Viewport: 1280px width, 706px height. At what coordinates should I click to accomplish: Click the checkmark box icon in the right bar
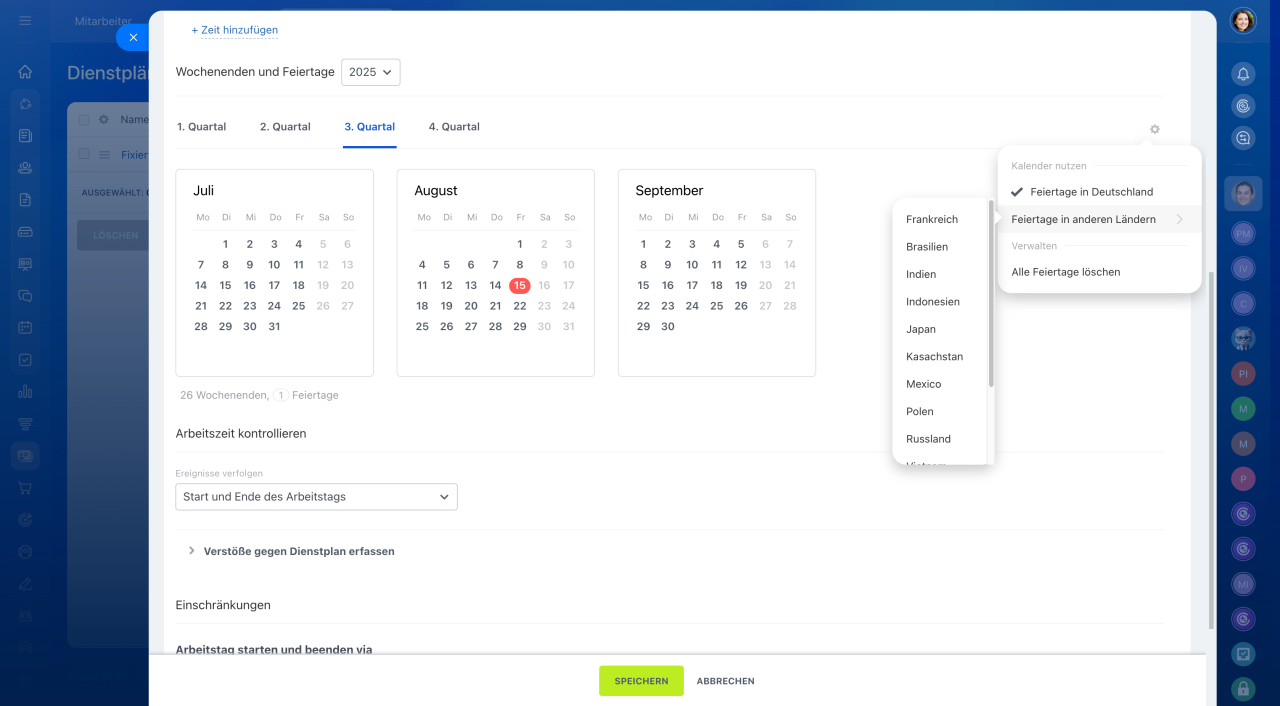(x=1243, y=653)
